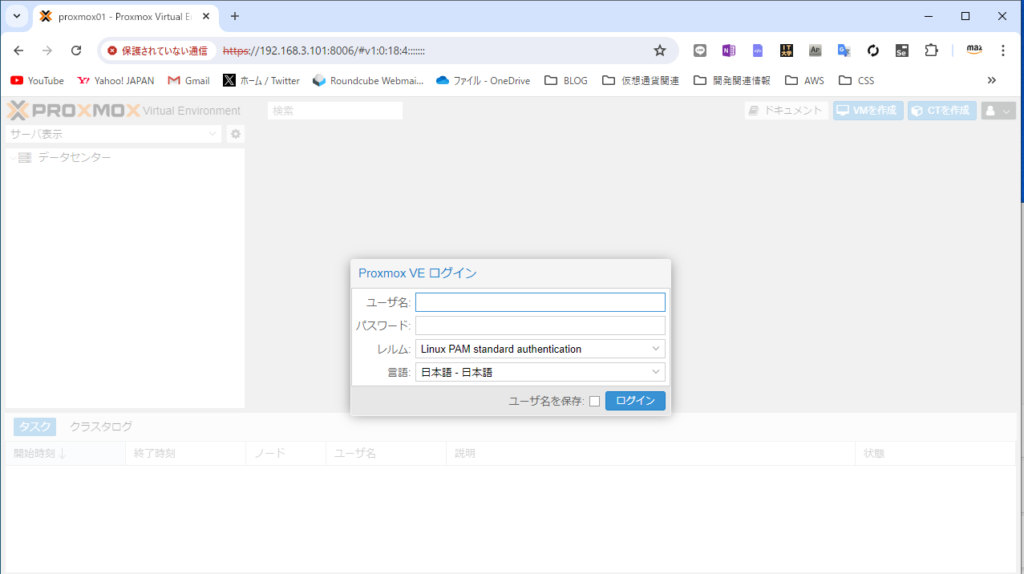
Task: Expand the 言語 language dropdown
Action: coord(540,372)
